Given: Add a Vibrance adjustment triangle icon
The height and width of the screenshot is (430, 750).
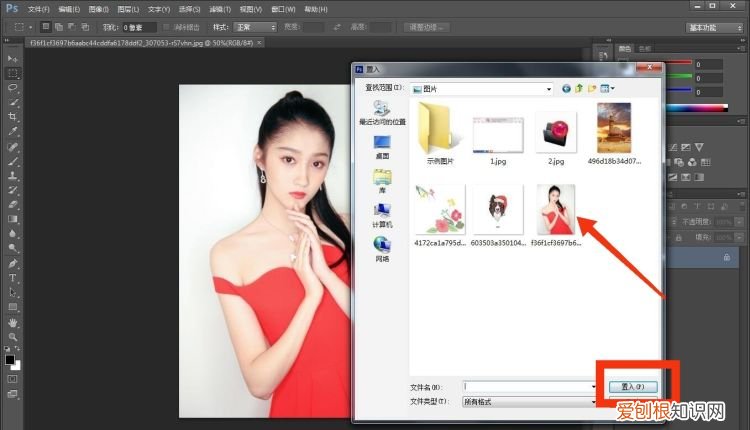Looking at the screenshot, I should (699, 147).
